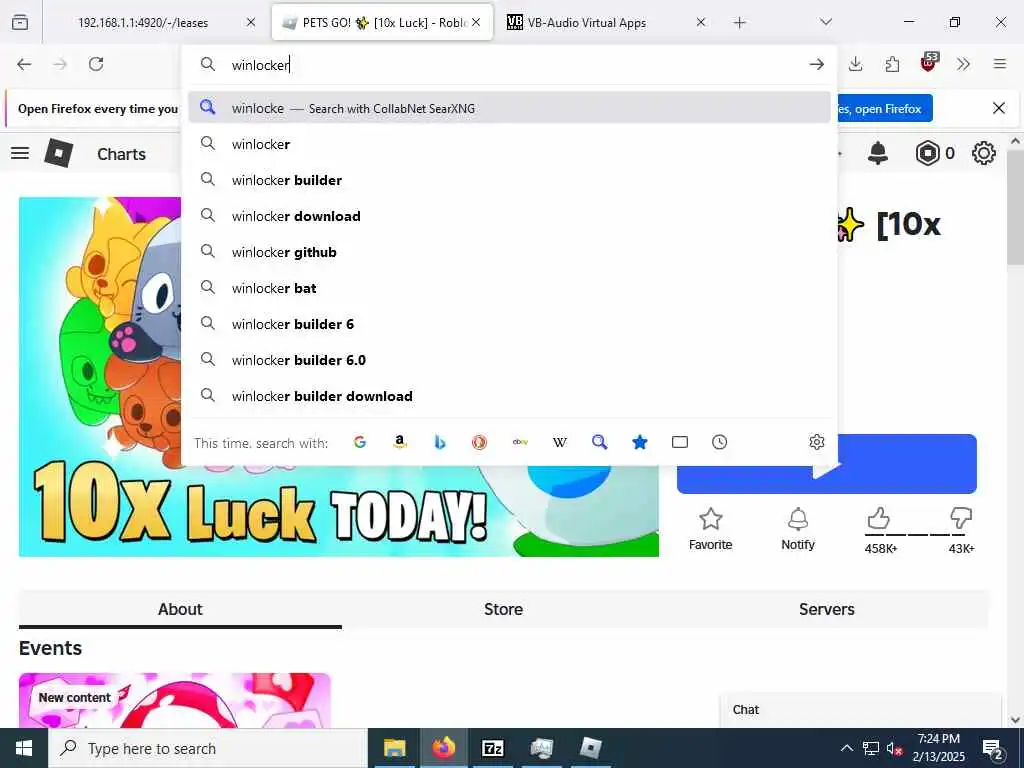1024x768 pixels.
Task: Open Firefox View icon at tab bar start
Action: [x=20, y=22]
